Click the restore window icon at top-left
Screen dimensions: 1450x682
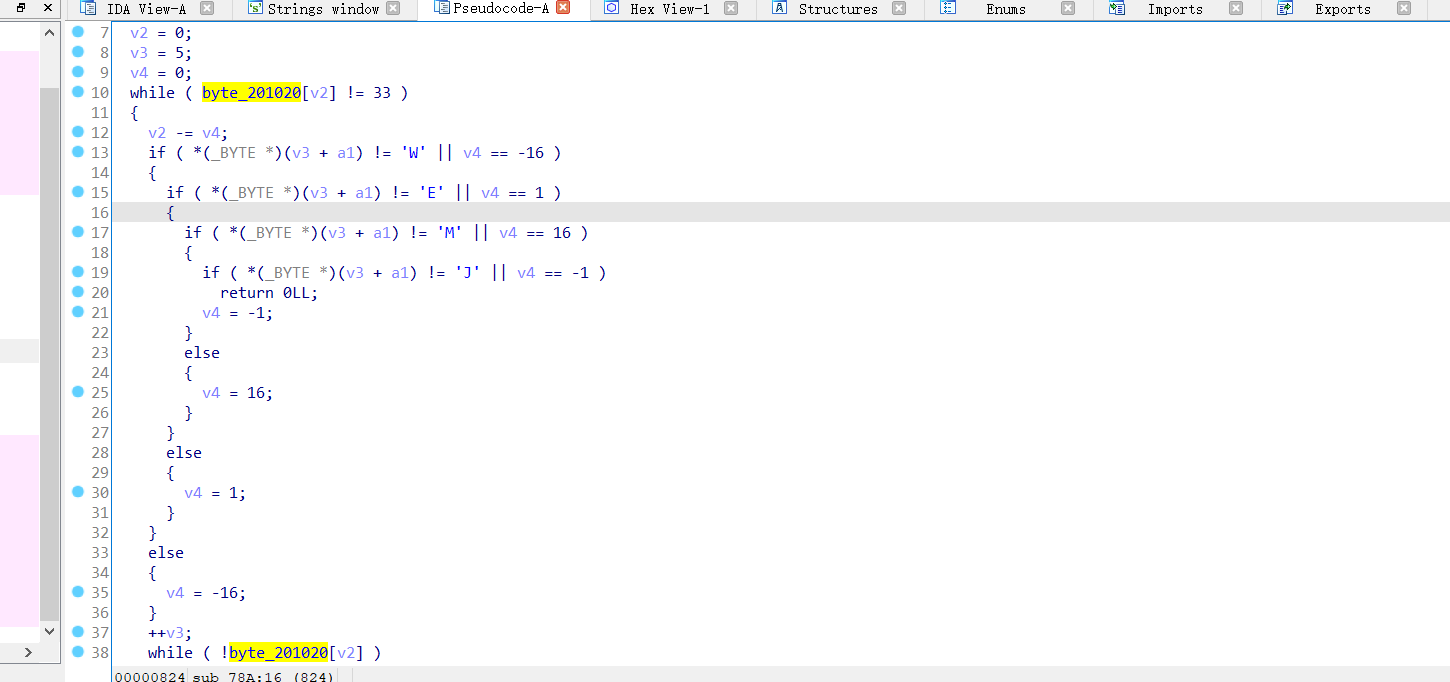[21, 8]
